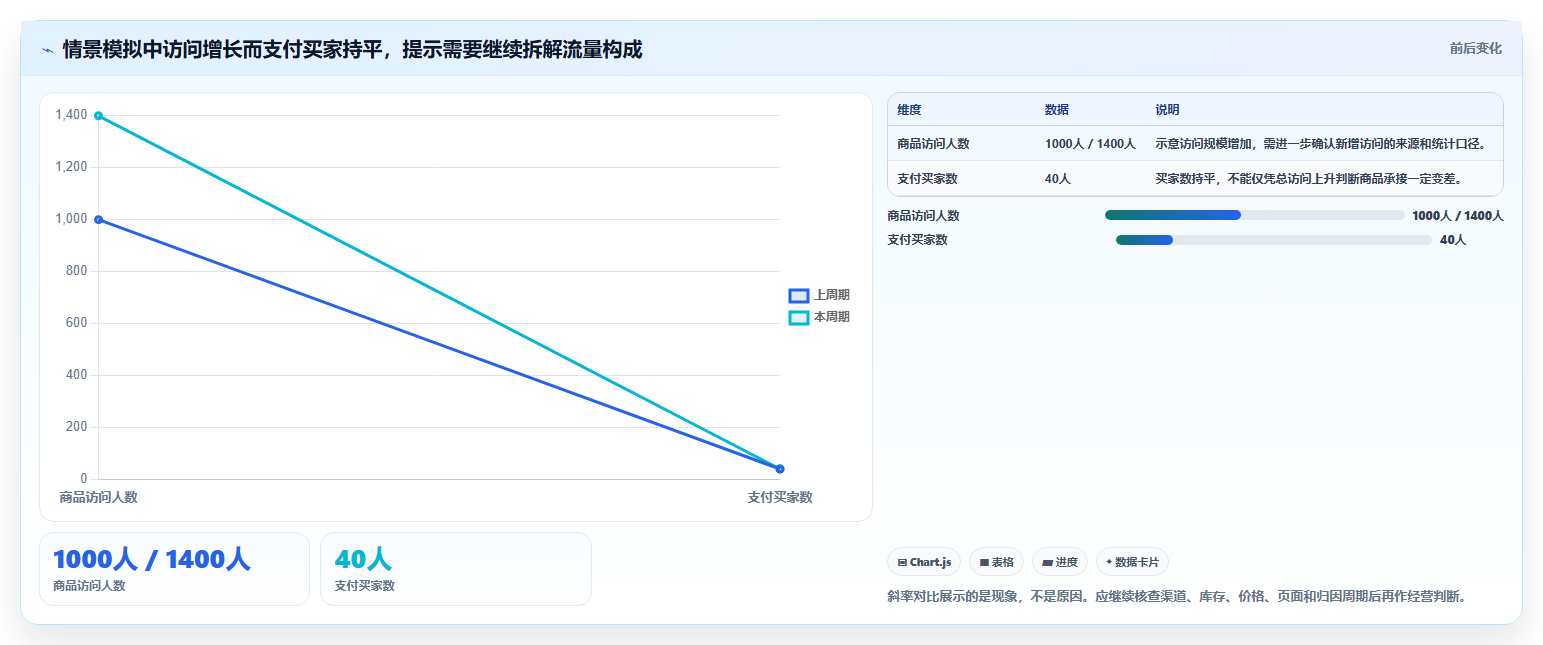This screenshot has width=1543, height=645.
Task: Select the Chart.js tag
Action: point(924,562)
